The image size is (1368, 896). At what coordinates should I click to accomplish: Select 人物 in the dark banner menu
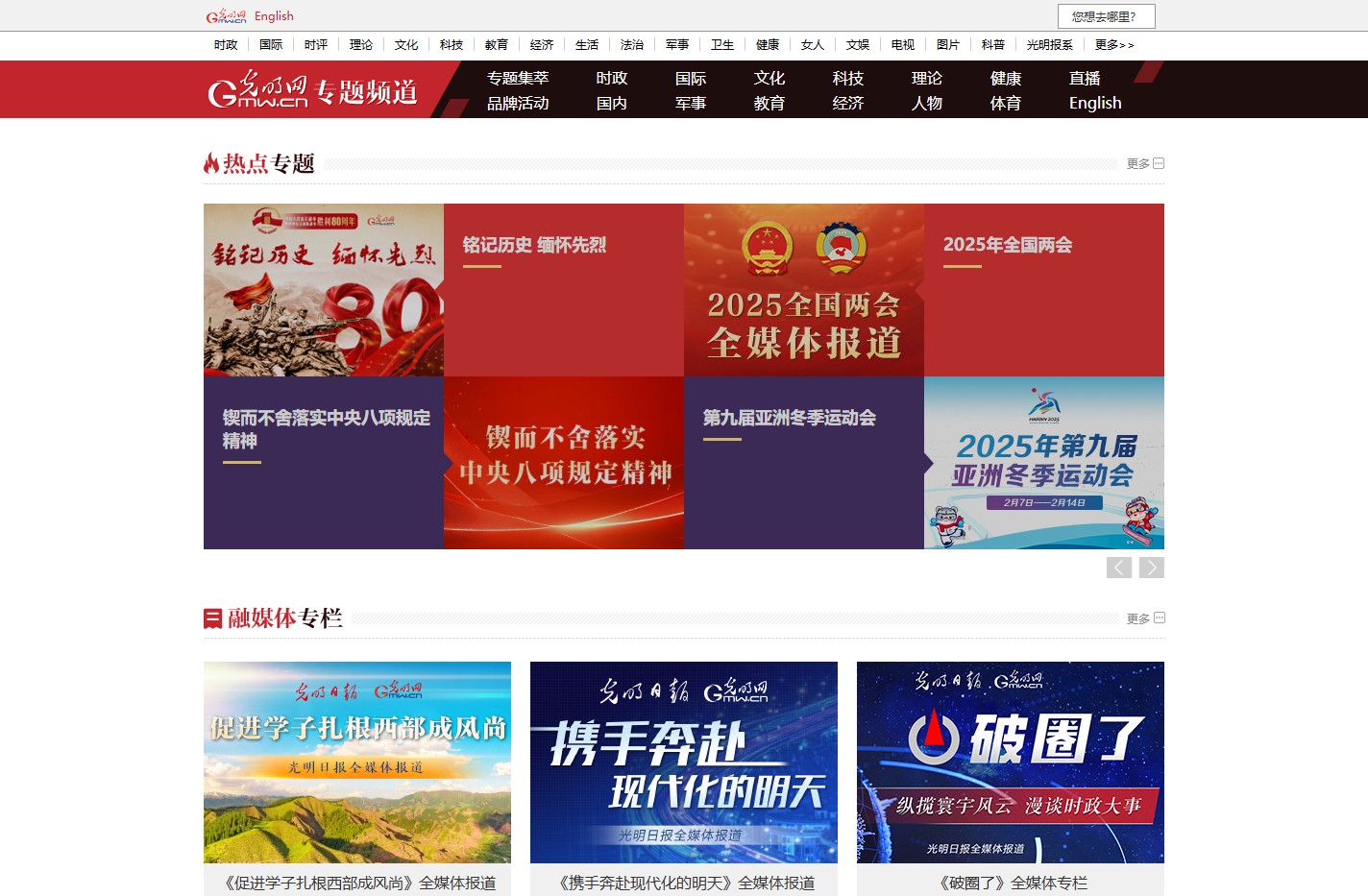click(927, 103)
